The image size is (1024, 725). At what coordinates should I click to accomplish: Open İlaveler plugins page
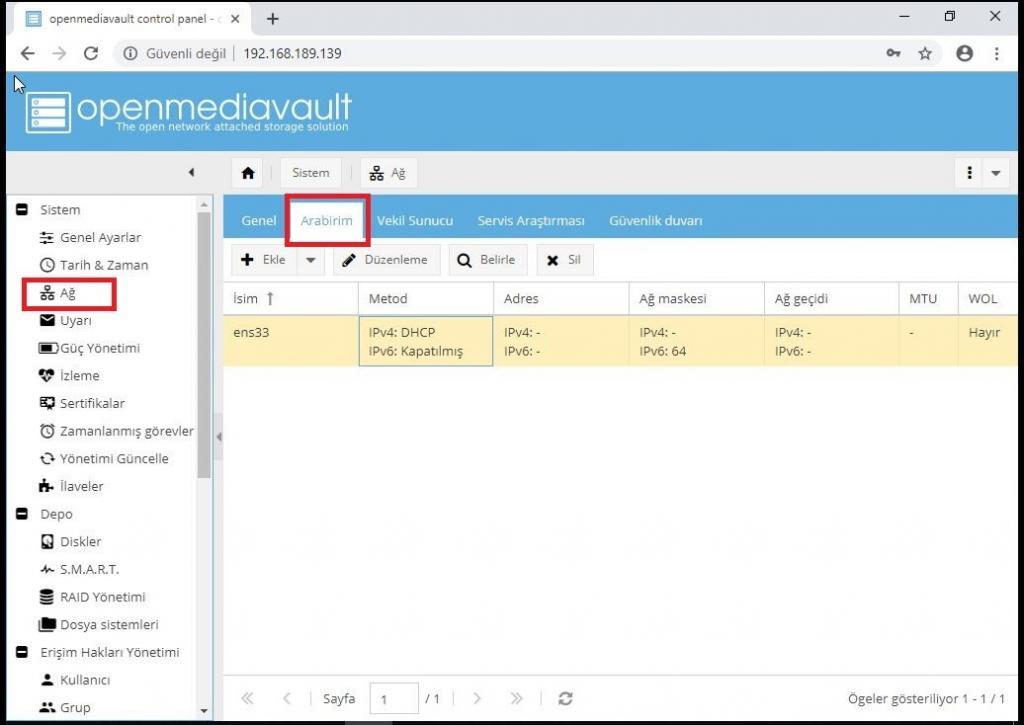[71, 487]
